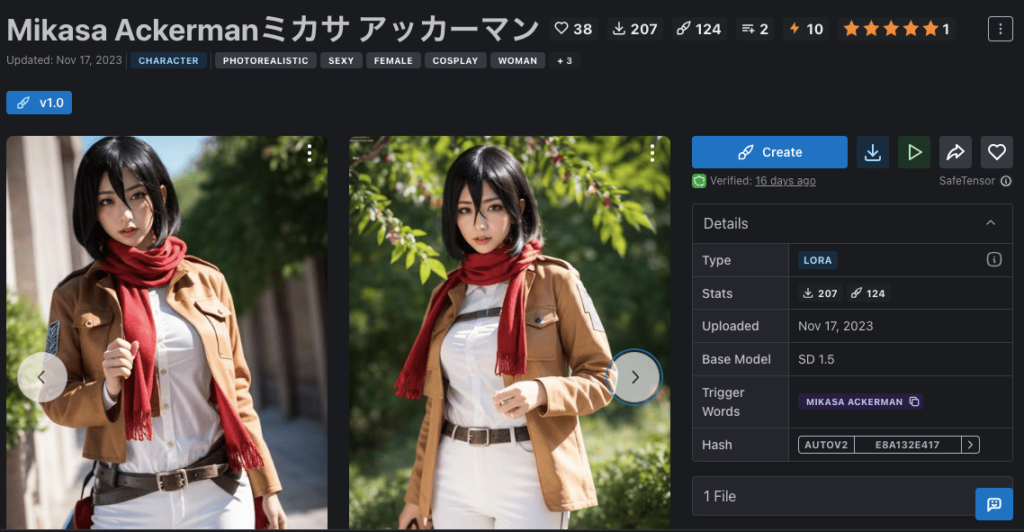Open the '16 days ago' verified link
The width and height of the screenshot is (1024, 532).
point(785,181)
